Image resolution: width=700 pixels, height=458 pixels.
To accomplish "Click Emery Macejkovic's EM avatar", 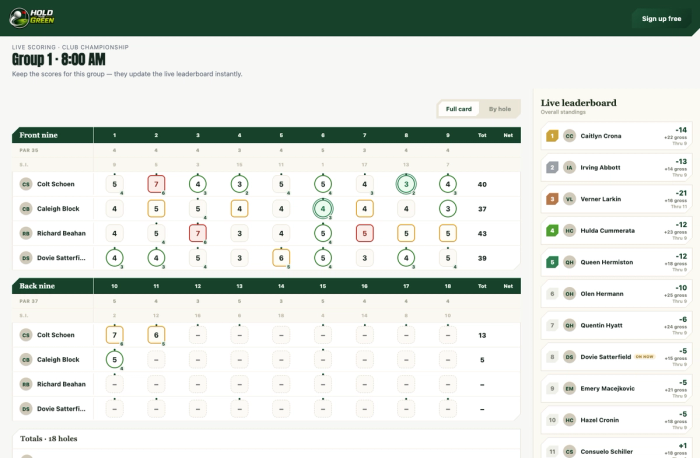I will (x=569, y=388).
